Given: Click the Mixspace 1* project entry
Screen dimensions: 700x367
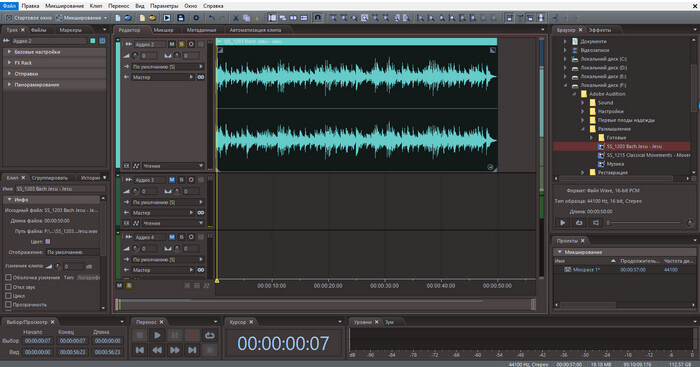Looking at the screenshot, I should point(586,270).
